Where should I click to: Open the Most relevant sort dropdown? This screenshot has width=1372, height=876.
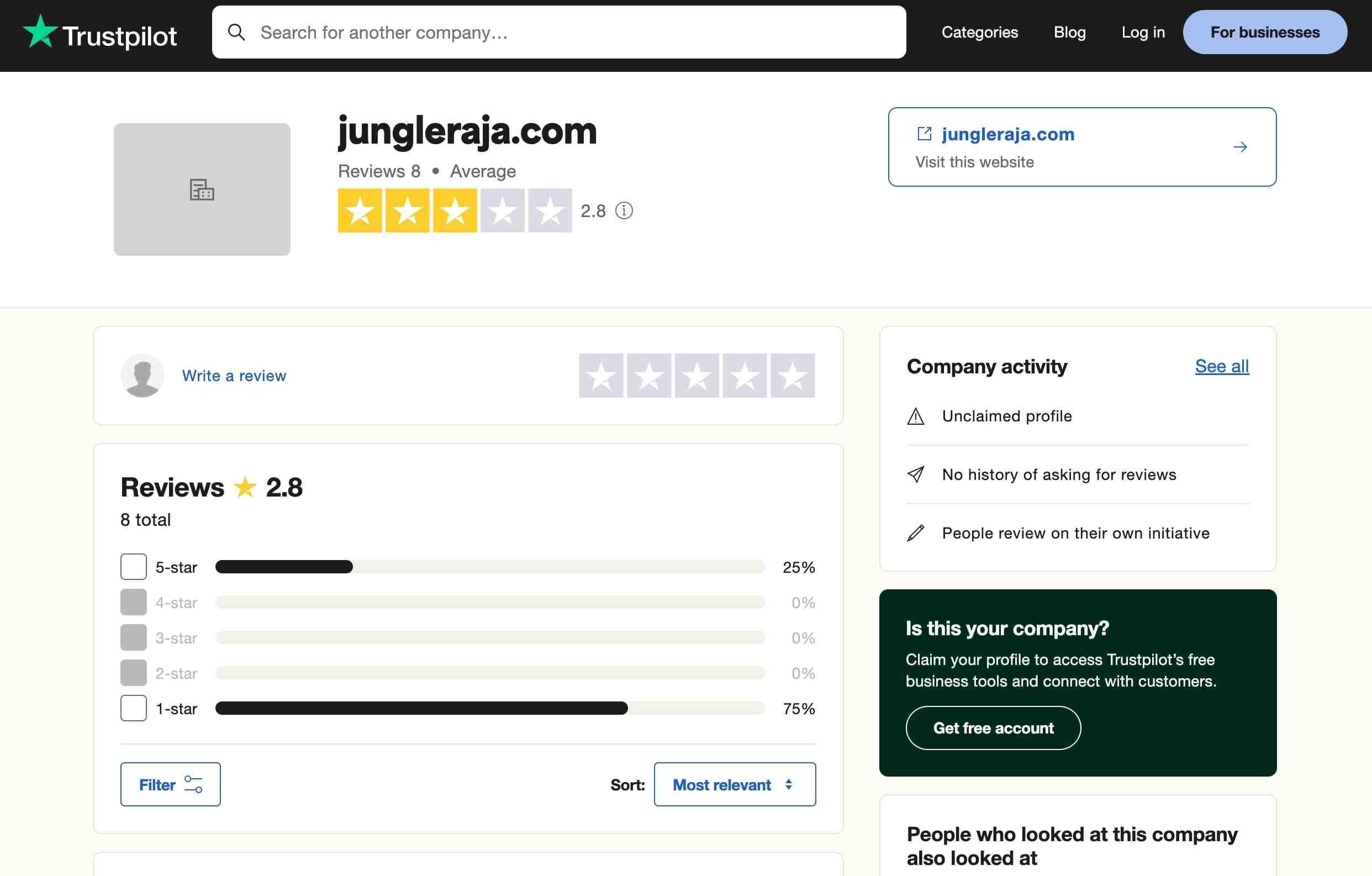point(735,785)
